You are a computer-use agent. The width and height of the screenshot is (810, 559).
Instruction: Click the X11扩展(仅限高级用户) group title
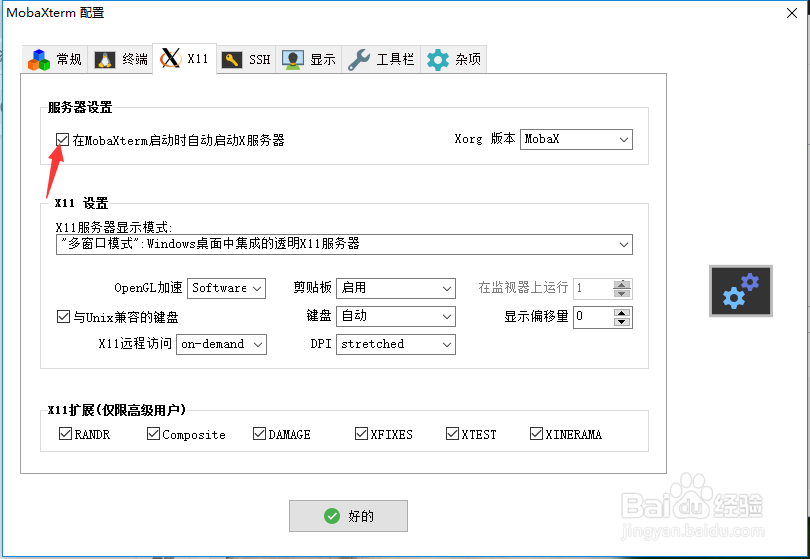(x=117, y=410)
